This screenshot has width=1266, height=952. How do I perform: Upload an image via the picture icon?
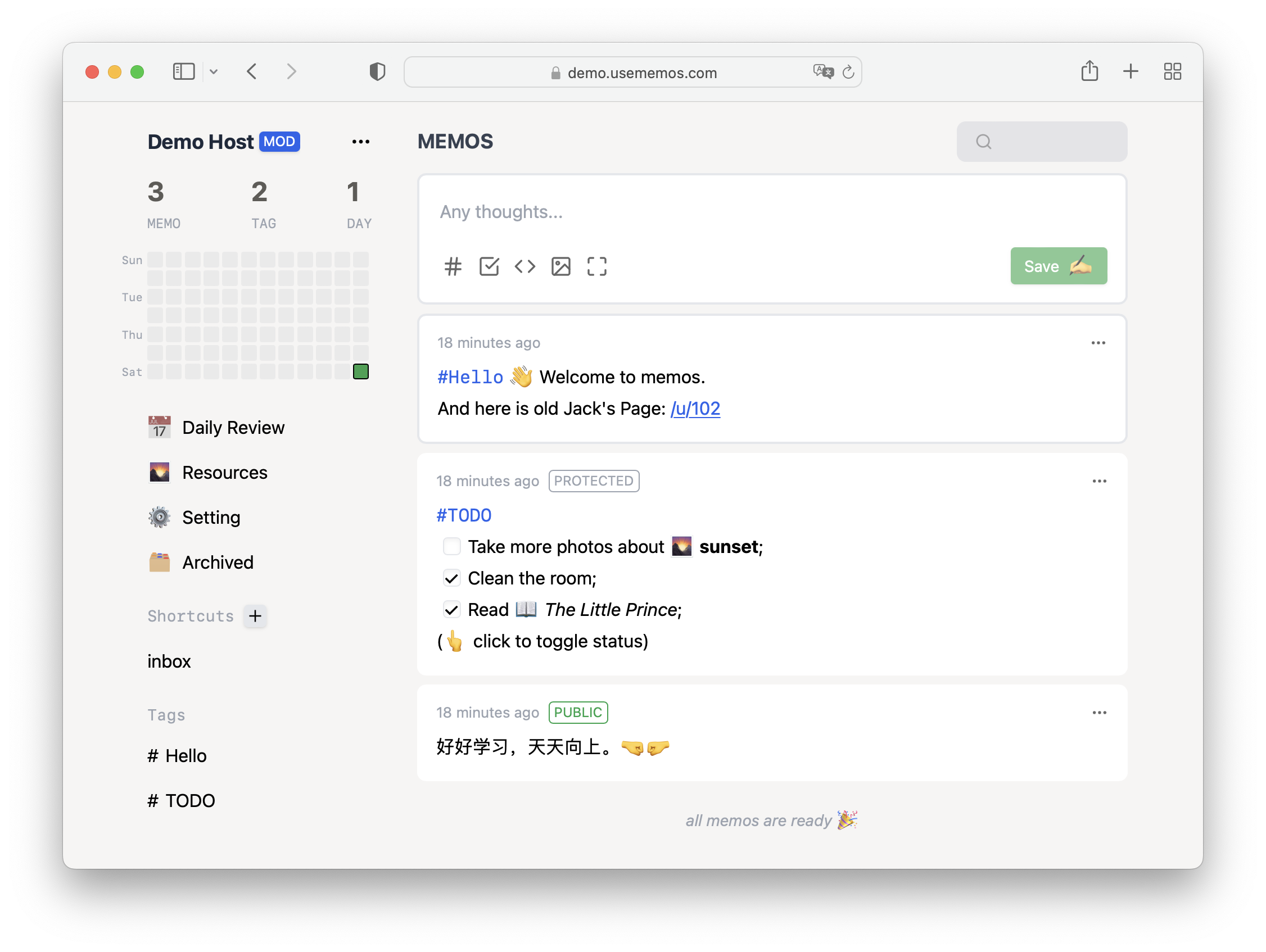click(x=561, y=266)
